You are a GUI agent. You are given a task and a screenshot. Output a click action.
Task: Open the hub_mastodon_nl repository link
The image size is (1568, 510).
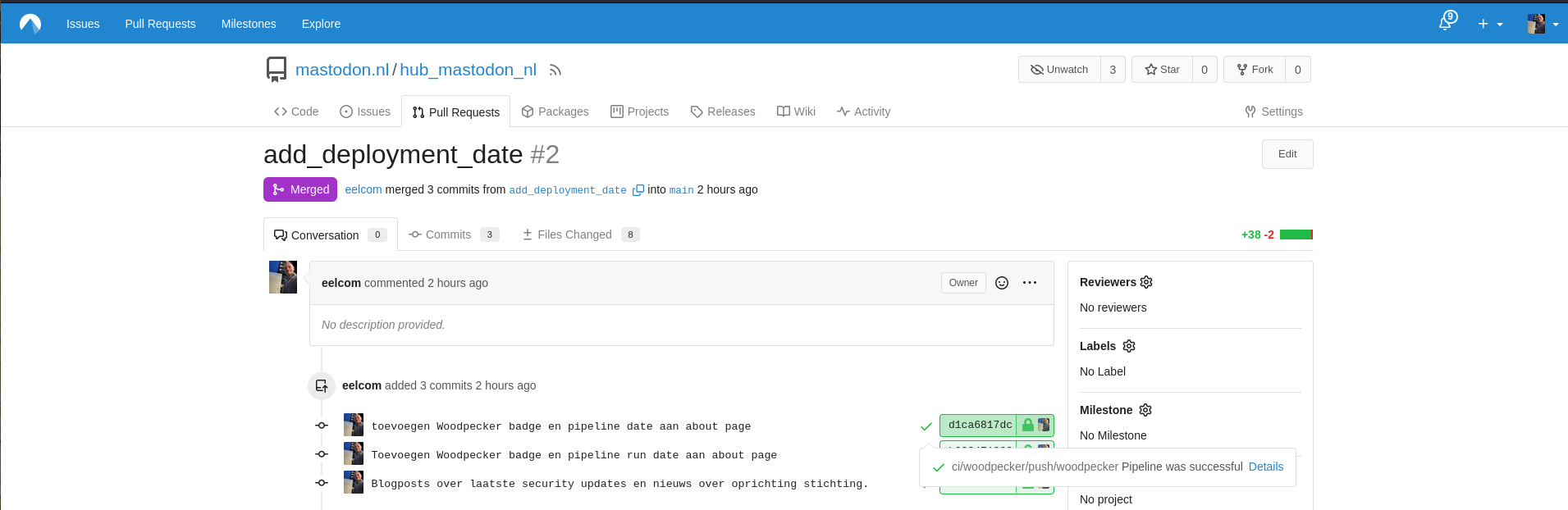coord(469,70)
